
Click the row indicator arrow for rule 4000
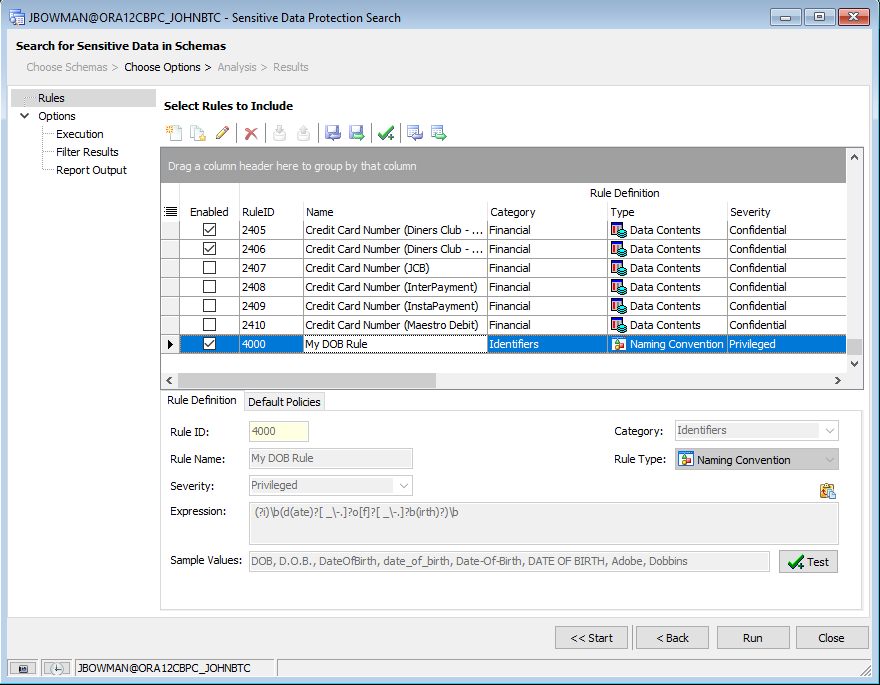coord(170,344)
